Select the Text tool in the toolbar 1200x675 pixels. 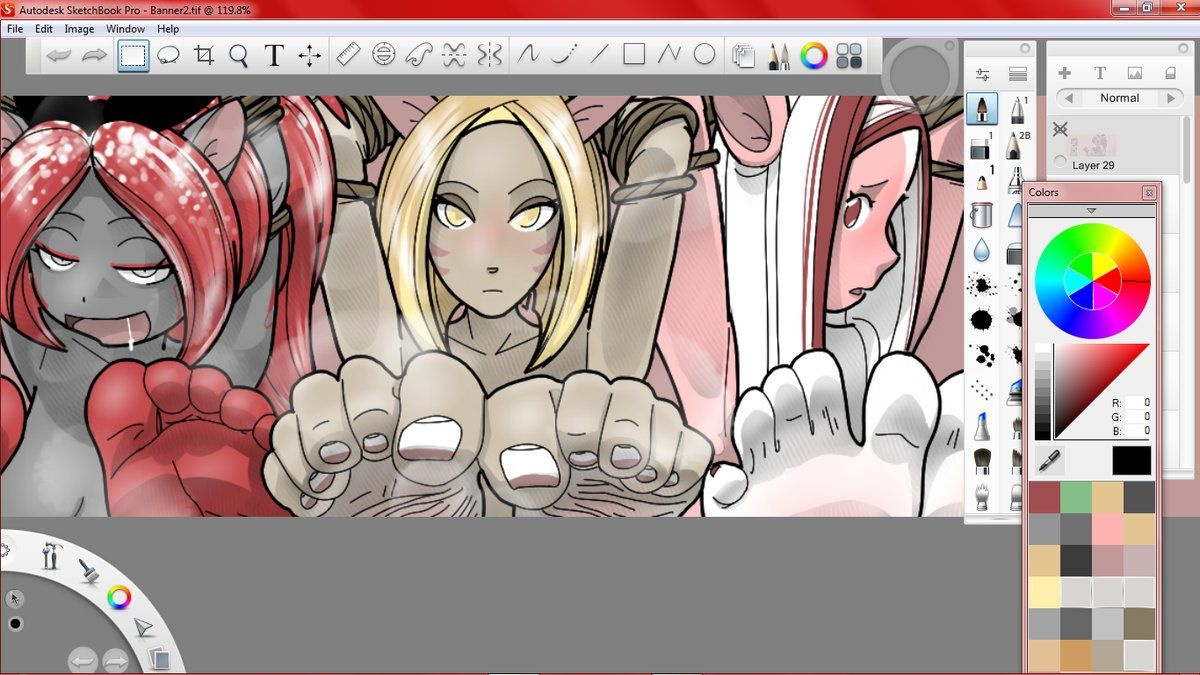(x=274, y=55)
